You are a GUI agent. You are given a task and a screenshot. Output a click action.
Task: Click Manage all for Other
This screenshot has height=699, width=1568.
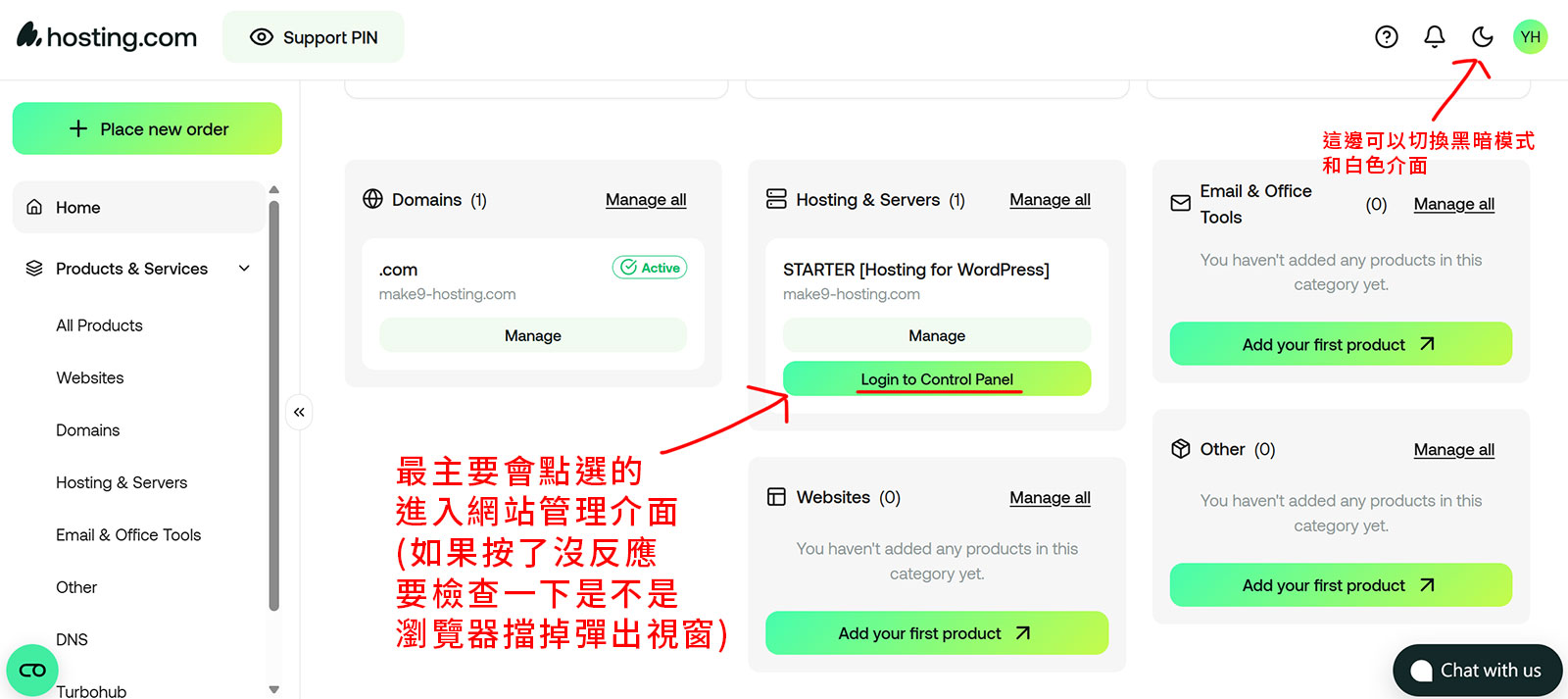coord(1453,450)
